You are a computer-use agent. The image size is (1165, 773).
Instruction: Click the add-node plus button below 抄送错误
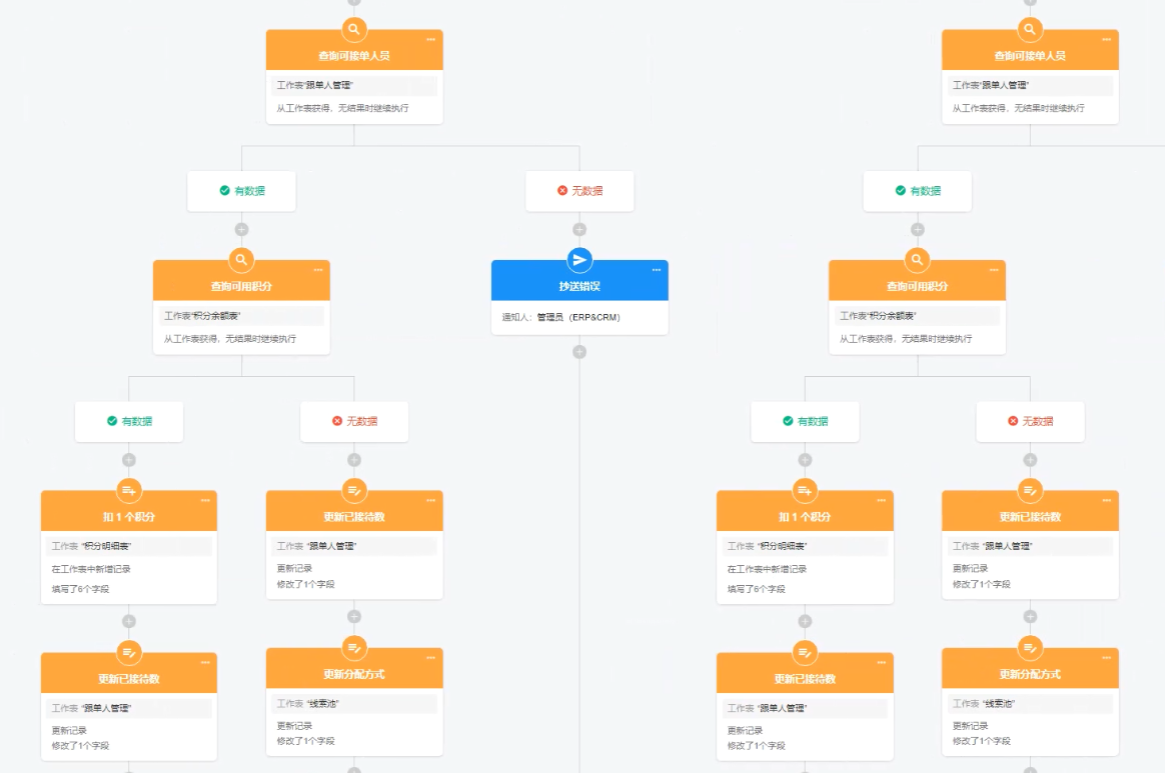pyautogui.click(x=579, y=352)
